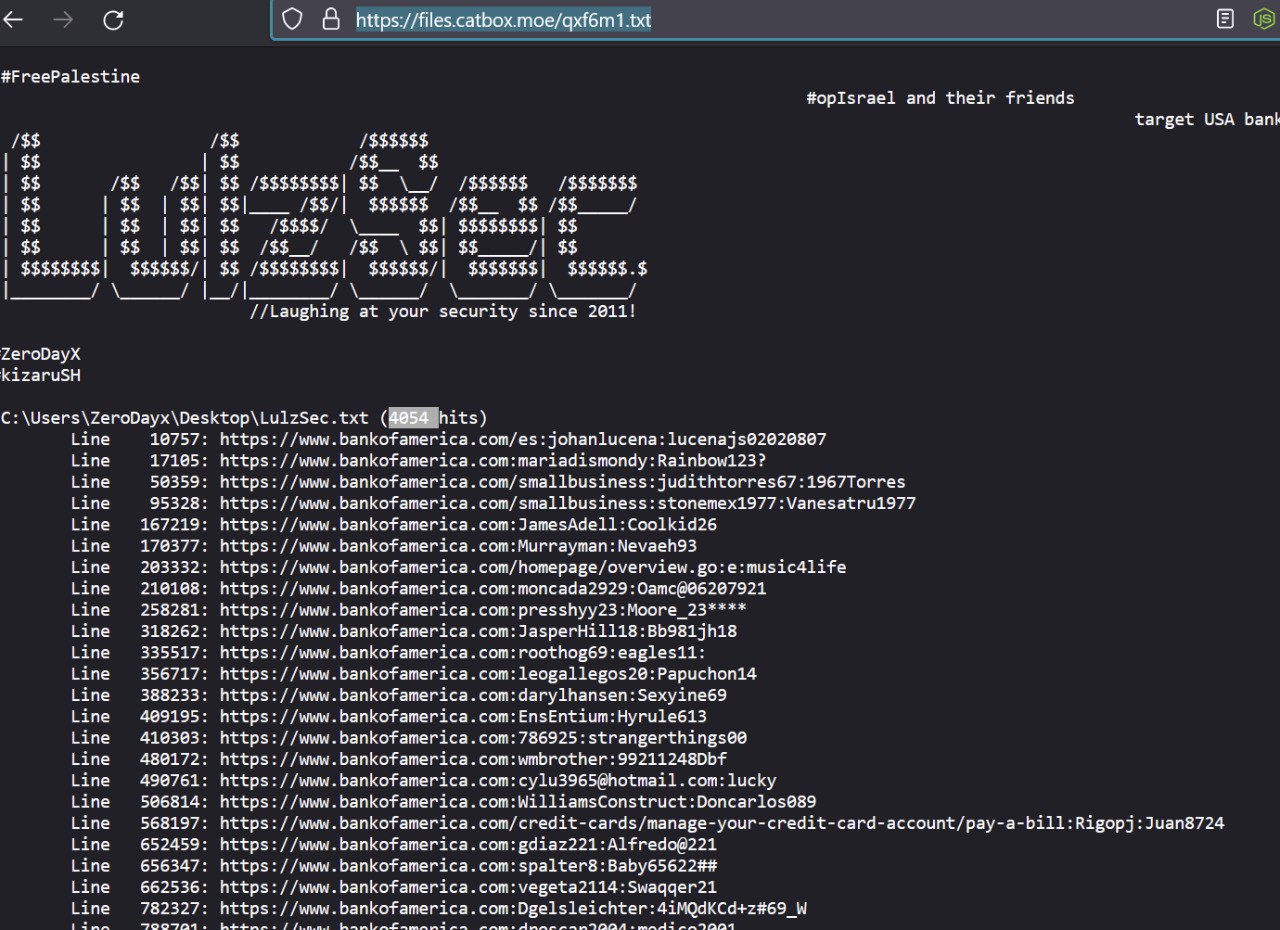Click line number 568197
The height and width of the screenshot is (930, 1280).
pyautogui.click(x=171, y=823)
